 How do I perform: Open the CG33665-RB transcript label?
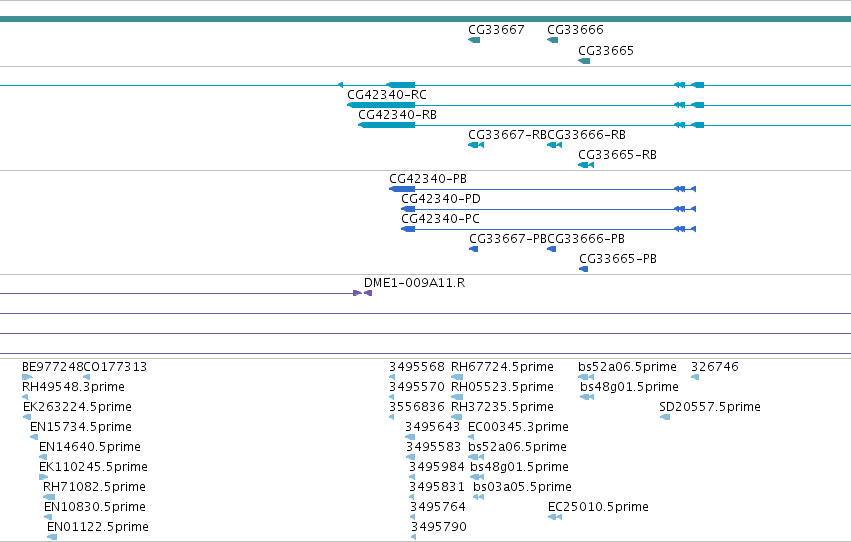click(x=617, y=155)
